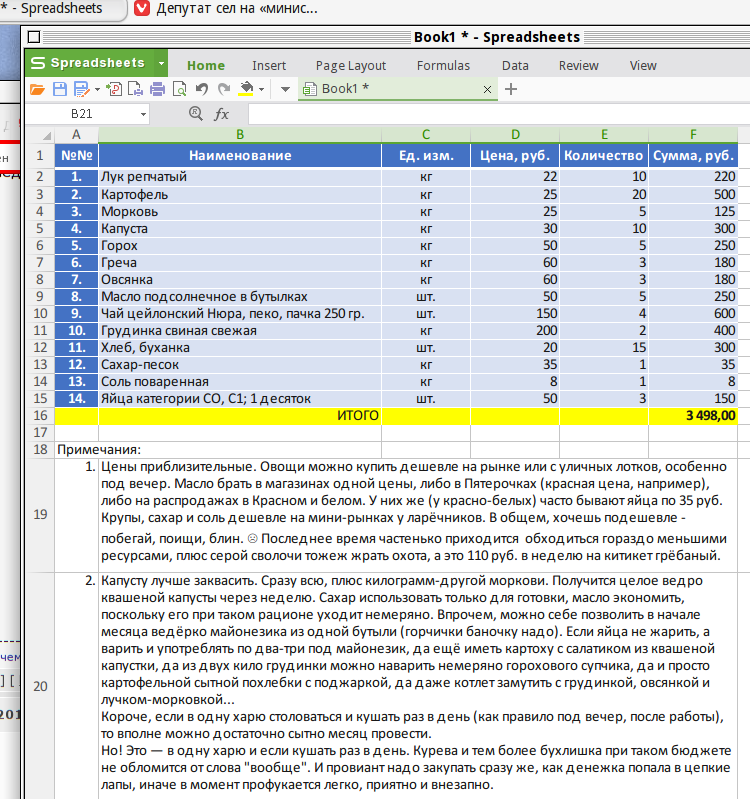Open Print Preview with the magnifier page icon

tap(180, 89)
